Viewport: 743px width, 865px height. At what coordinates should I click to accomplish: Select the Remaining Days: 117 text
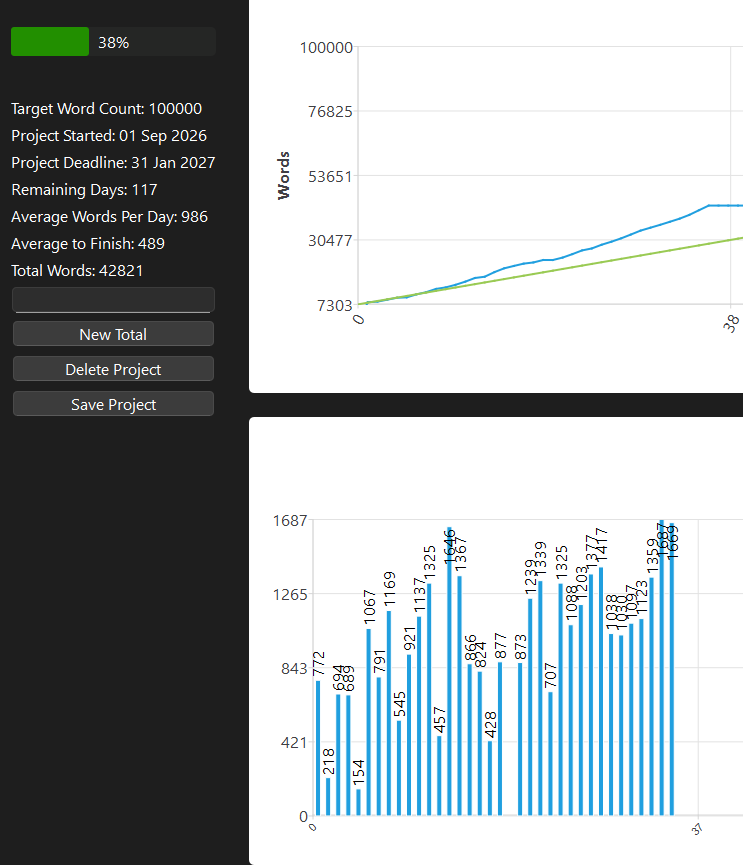(84, 190)
